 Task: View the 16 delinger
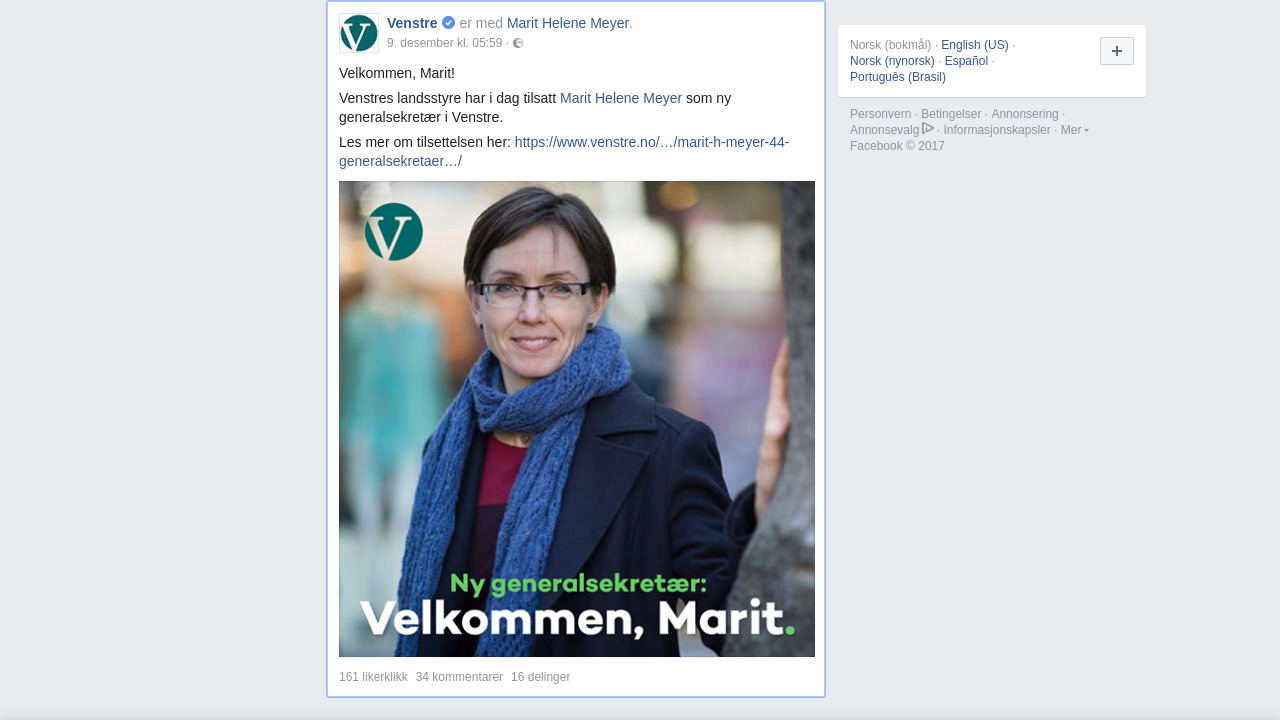(540, 677)
